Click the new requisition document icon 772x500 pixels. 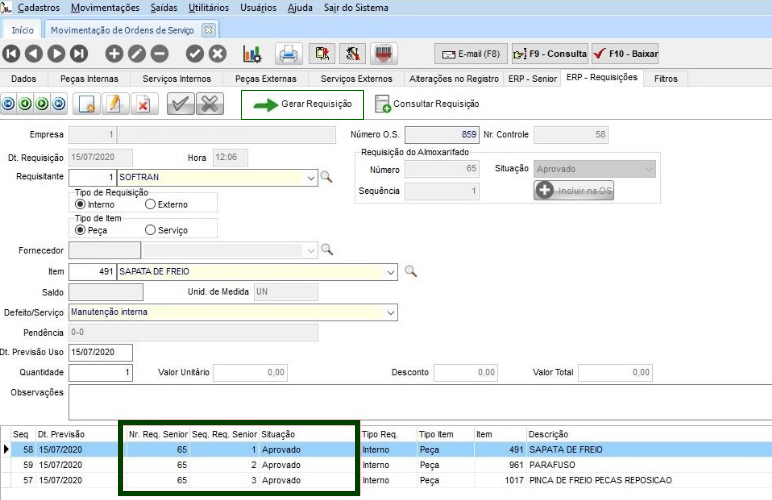(87, 103)
